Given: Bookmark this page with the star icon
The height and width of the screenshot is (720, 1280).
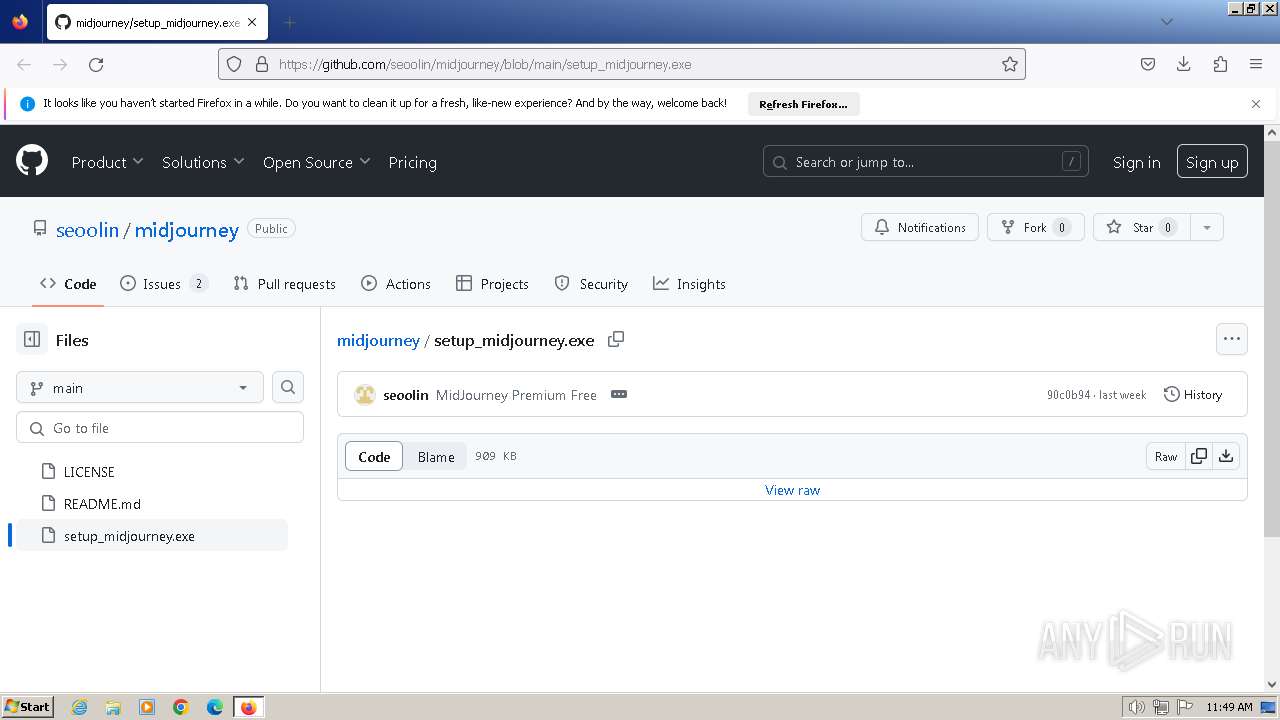Looking at the screenshot, I should click(x=1010, y=64).
